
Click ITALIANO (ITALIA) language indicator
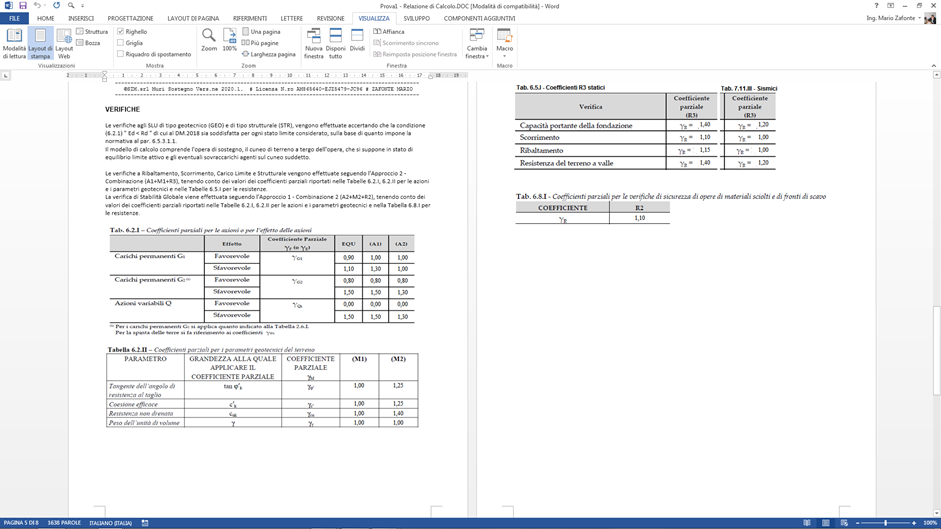coord(110,523)
